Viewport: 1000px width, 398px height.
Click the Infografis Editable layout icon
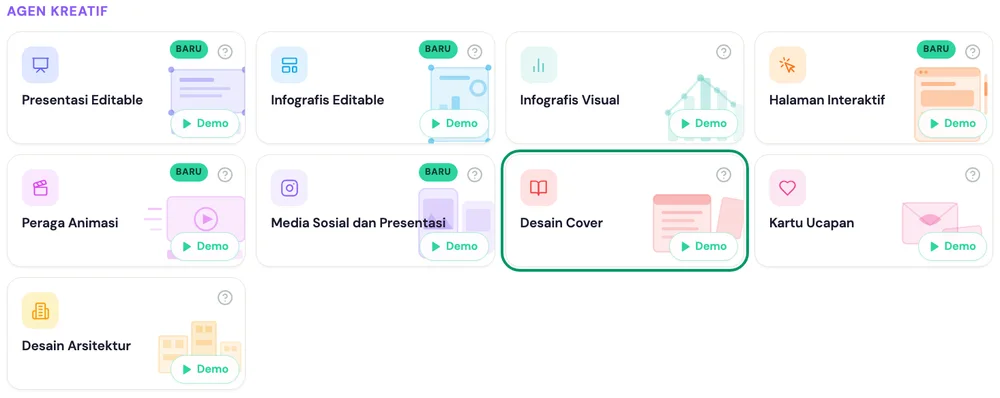click(x=290, y=64)
